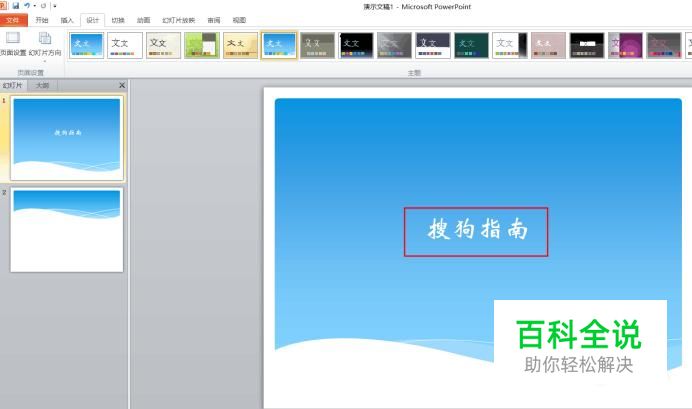The width and height of the screenshot is (692, 409).
Task: Switch to the 幻灯片 (Slides) pane tab
Action: 13,85
